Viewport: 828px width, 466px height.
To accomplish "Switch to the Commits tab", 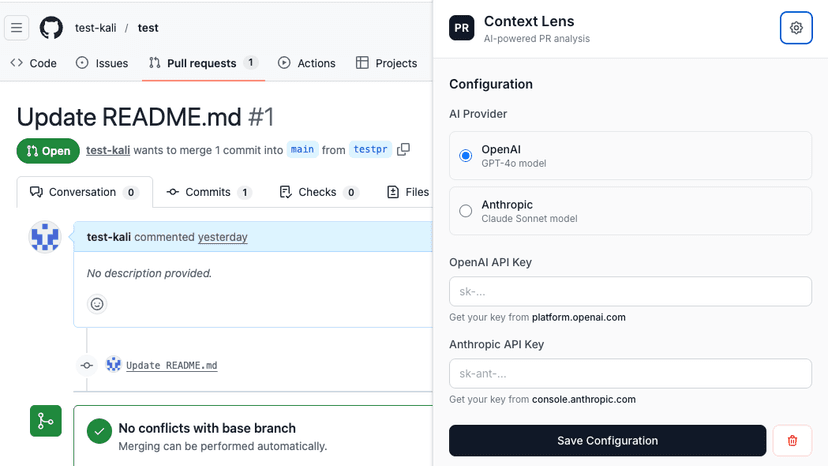I will (209, 192).
